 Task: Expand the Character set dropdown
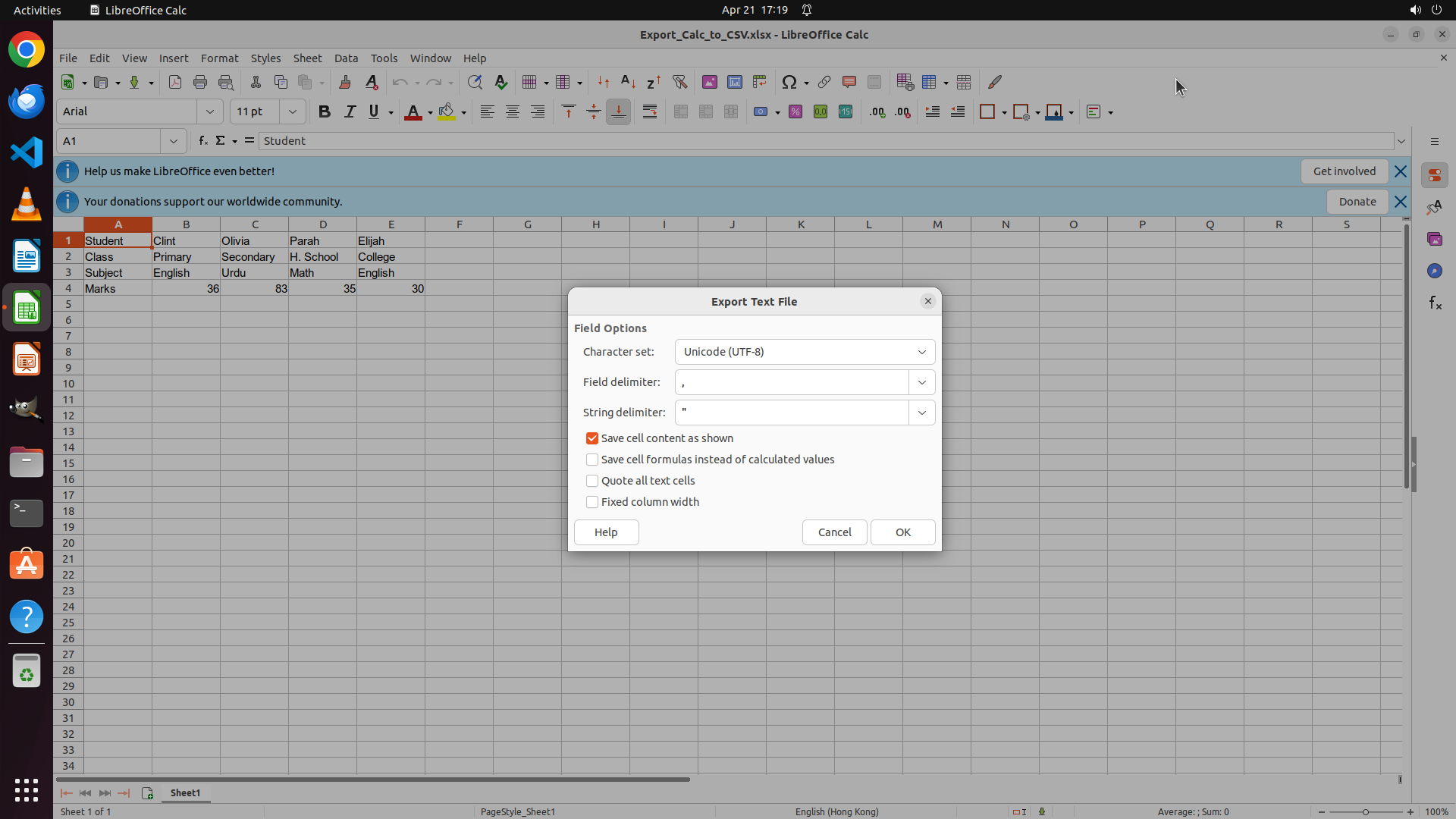pos(805,352)
